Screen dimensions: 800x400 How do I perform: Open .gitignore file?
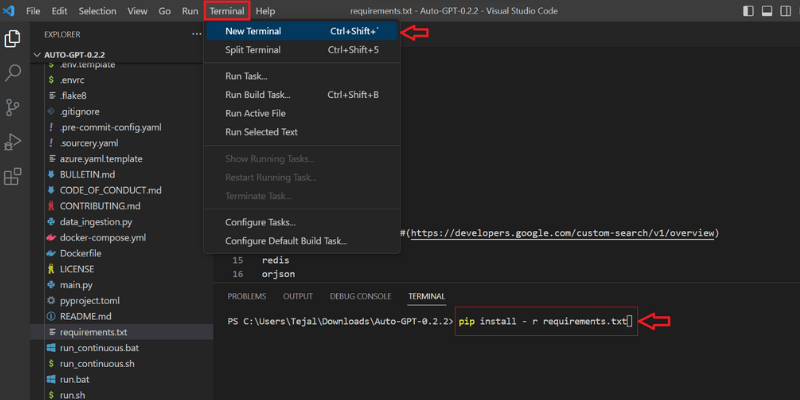point(80,112)
